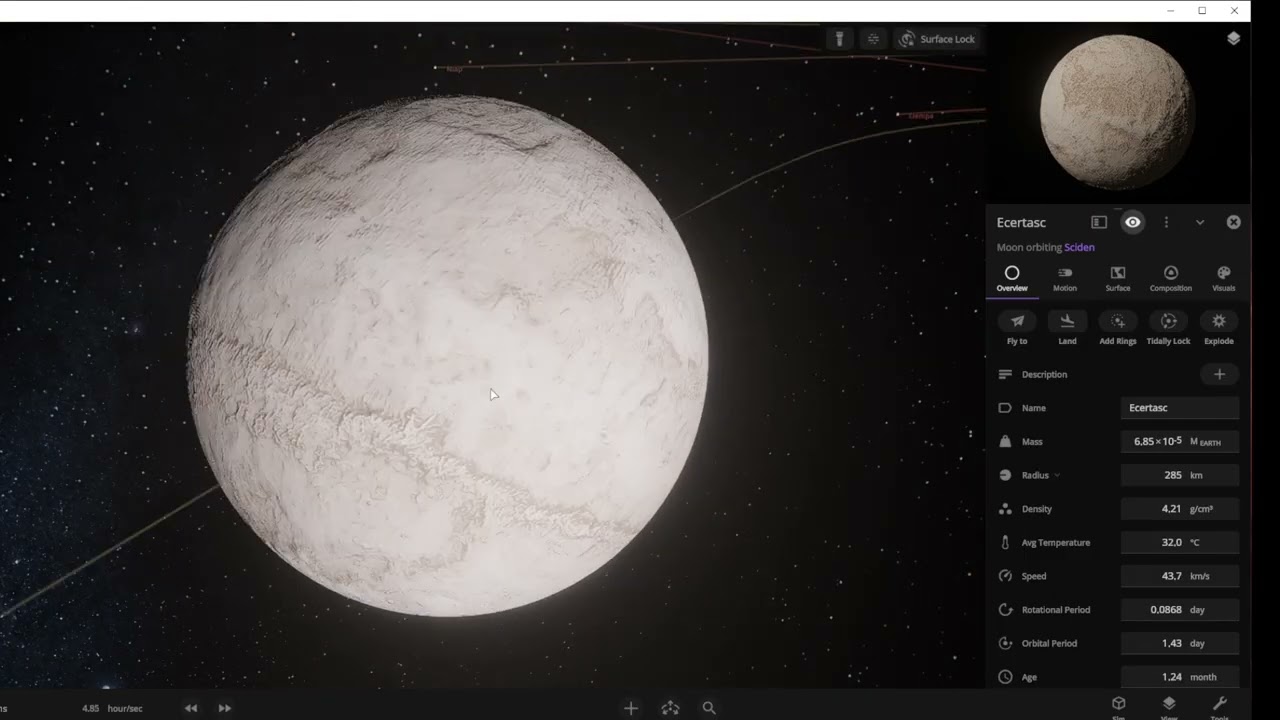Viewport: 1280px width, 720px height.
Task: Click the Fly to button
Action: pos(1017,328)
